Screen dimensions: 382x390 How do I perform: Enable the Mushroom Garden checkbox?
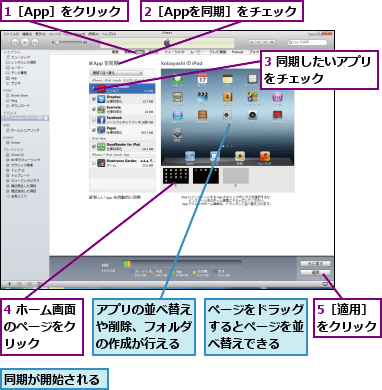94,163
